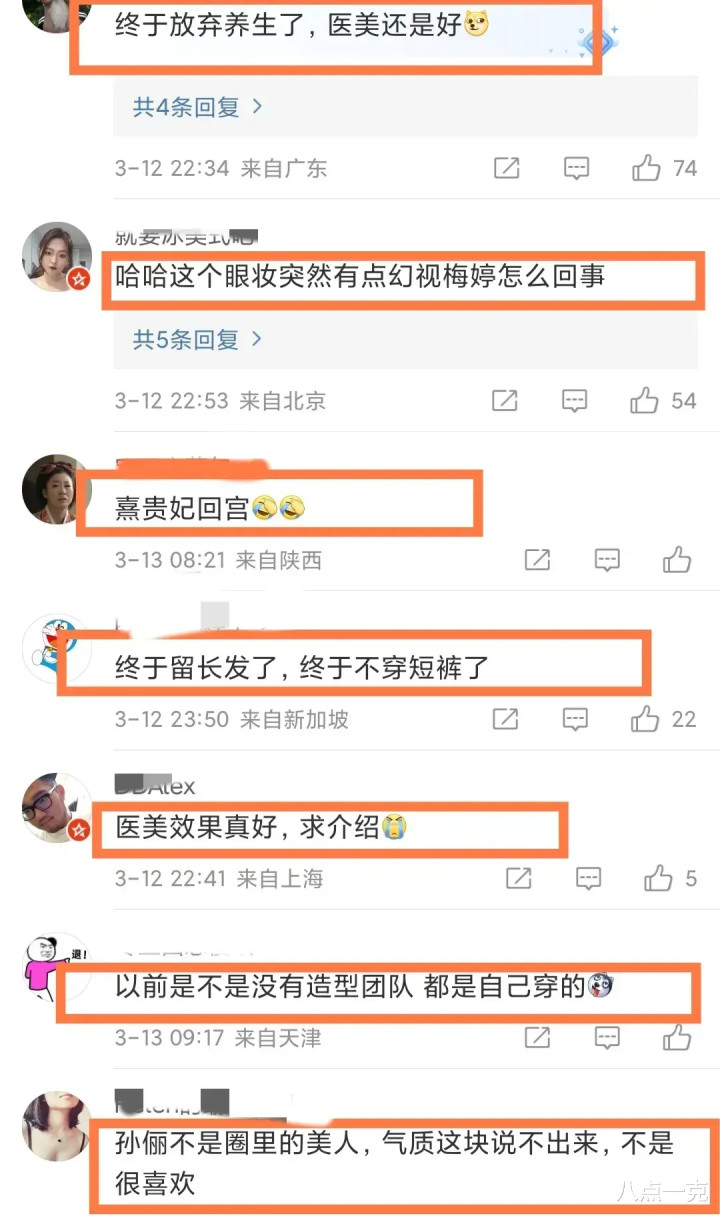This screenshot has width=720, height=1218.
Task: Reply to the 3-12 22:34 Guangdong comment
Action: 576,168
